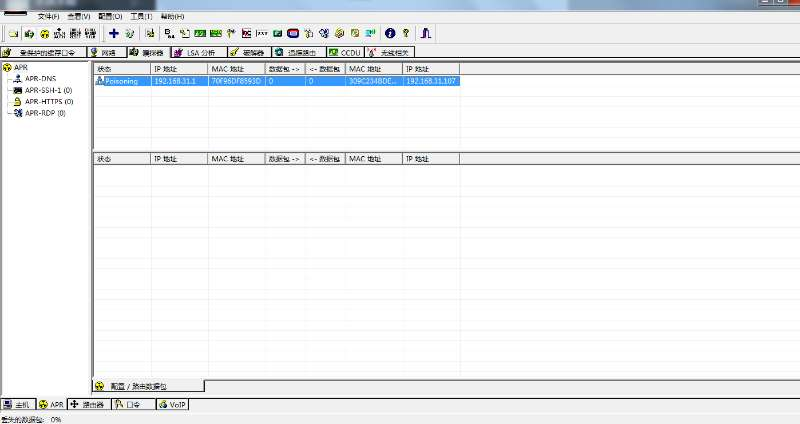Screen dimensions: 800x424
Task: Click the 70F96DF8593D MAC address cell
Action: (237, 81)
